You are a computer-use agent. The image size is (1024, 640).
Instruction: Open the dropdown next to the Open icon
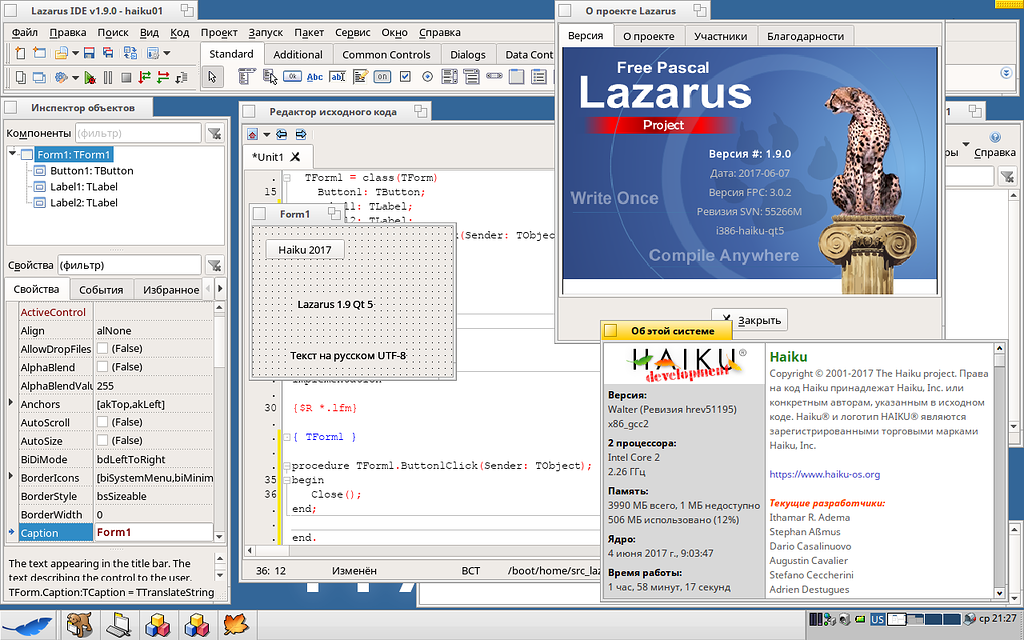point(76,52)
